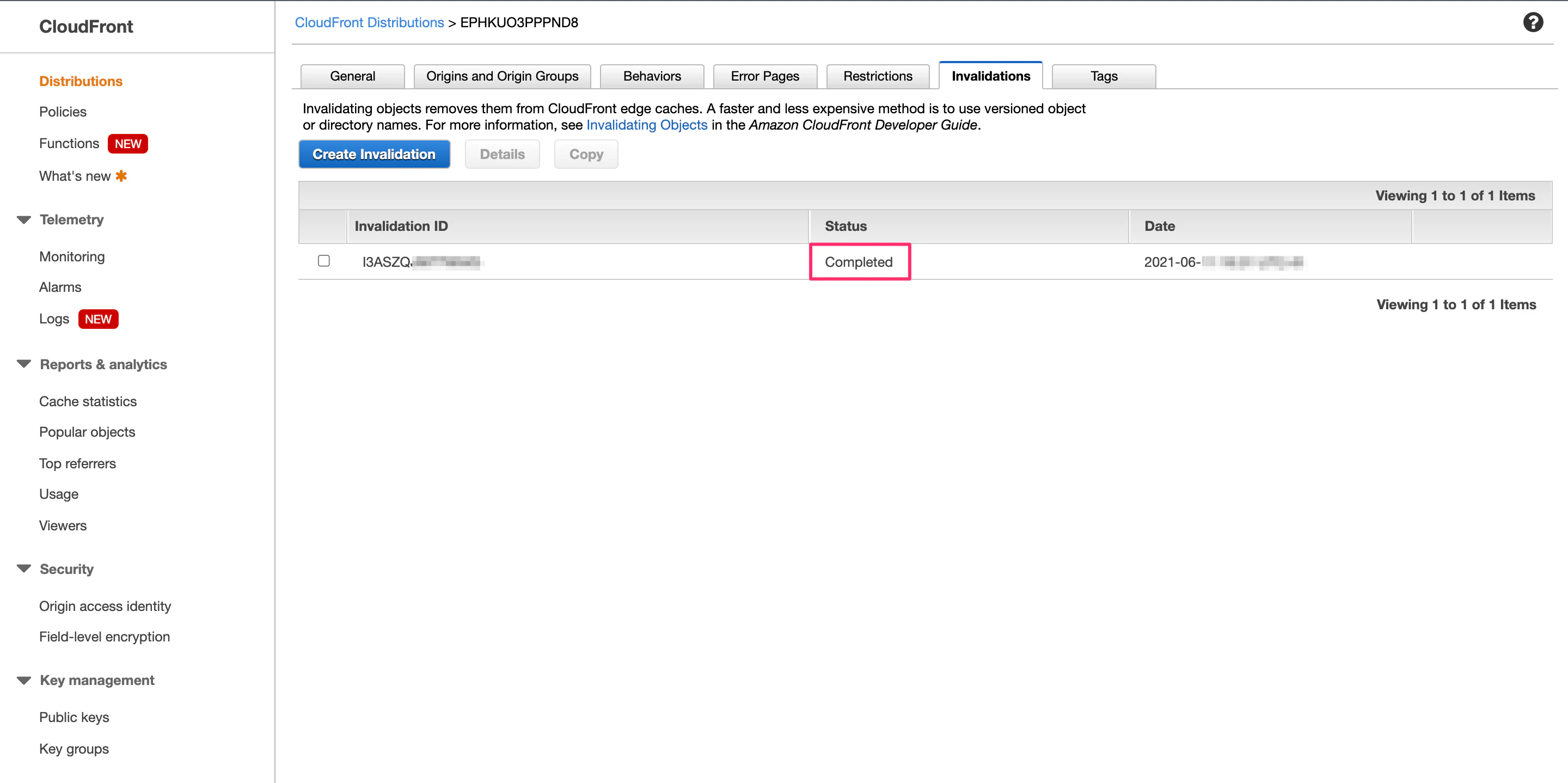The image size is (1568, 783).
Task: Open Key groups page
Action: click(74, 749)
